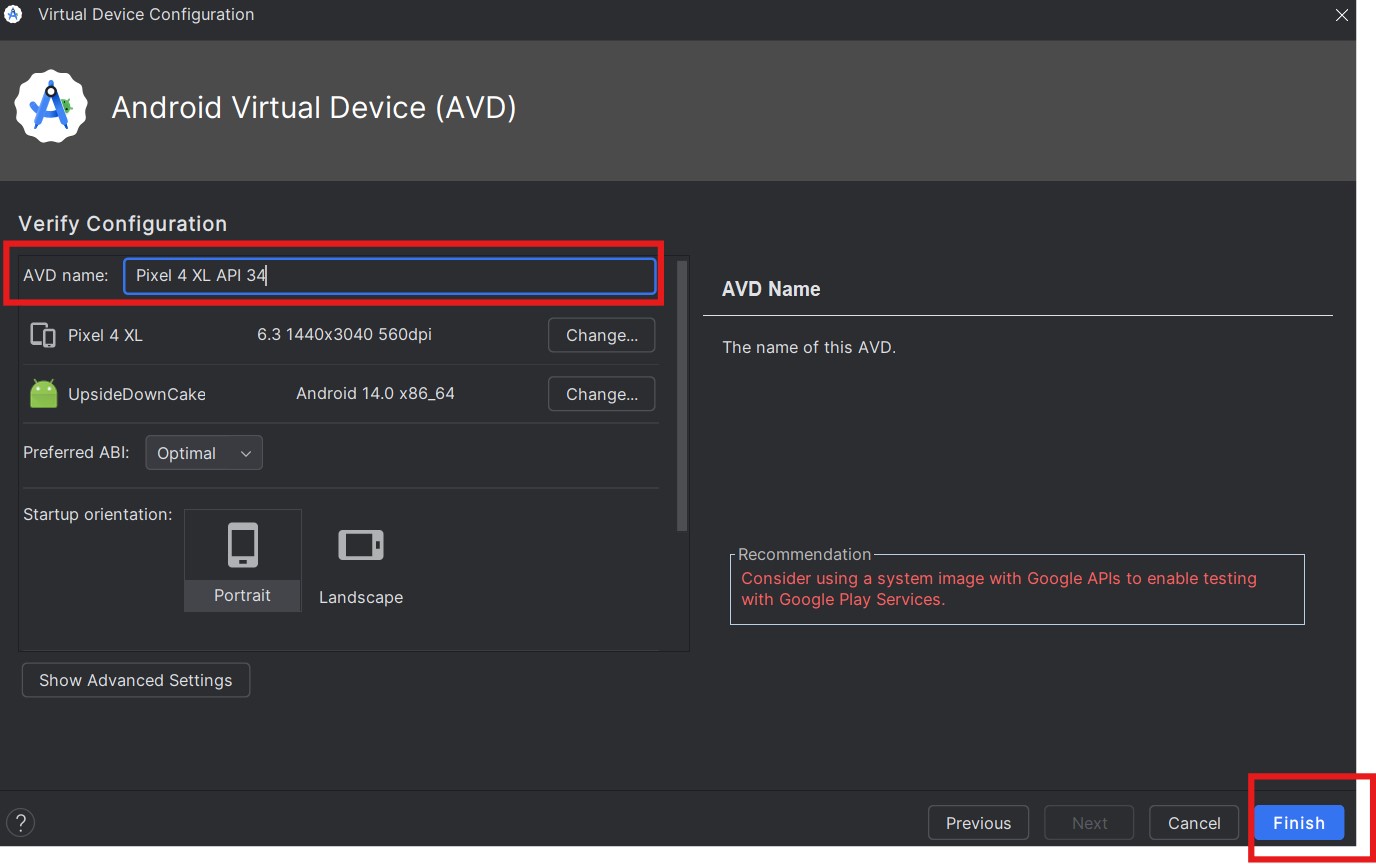Click the 'UpsideDownCake' label
1376x864 pixels.
137,394
